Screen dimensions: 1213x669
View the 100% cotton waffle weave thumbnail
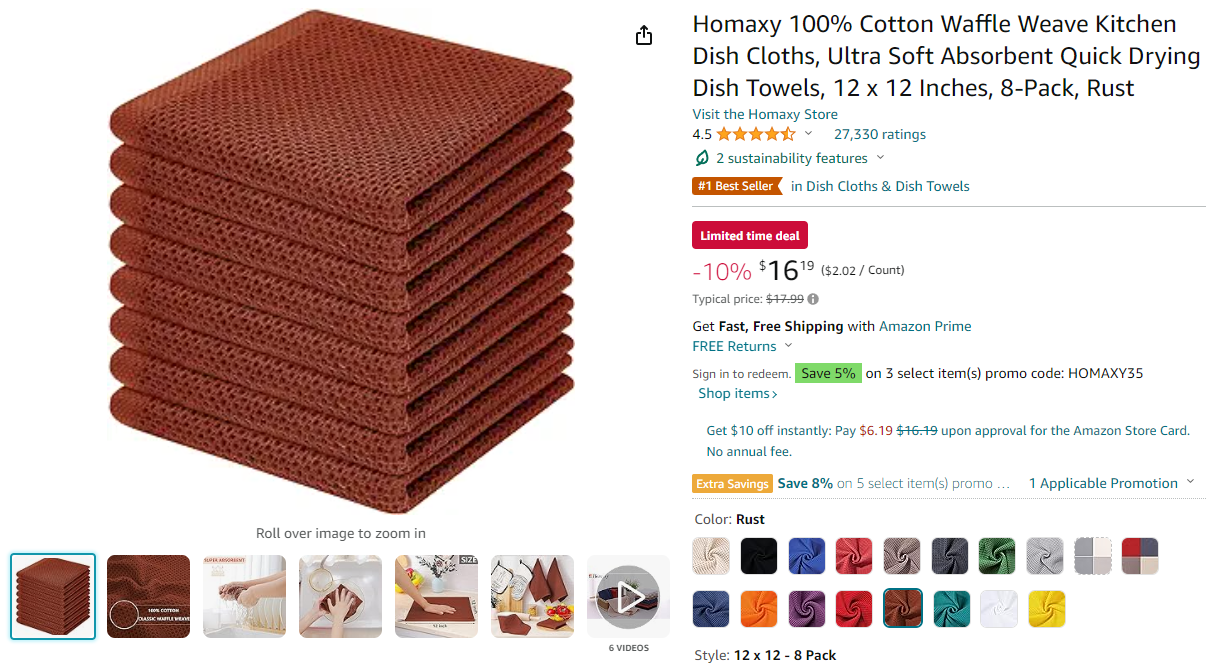pos(148,597)
